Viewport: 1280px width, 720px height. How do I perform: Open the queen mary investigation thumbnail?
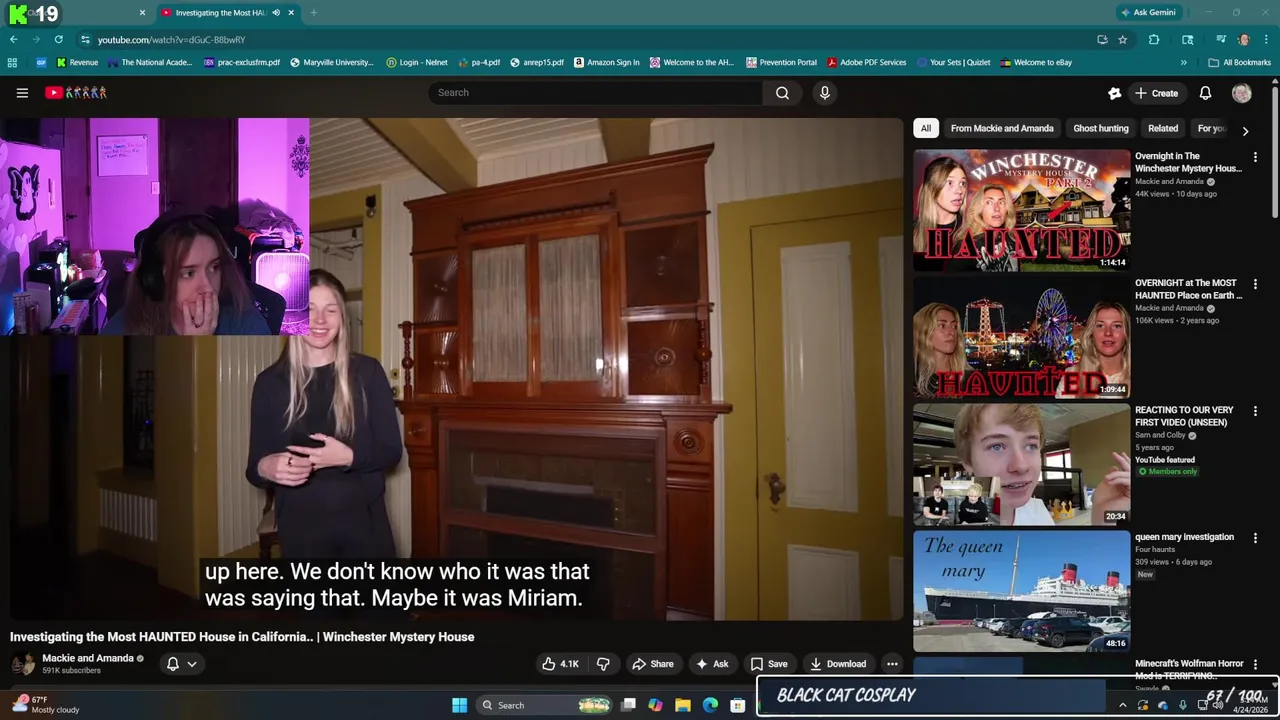(1021, 591)
